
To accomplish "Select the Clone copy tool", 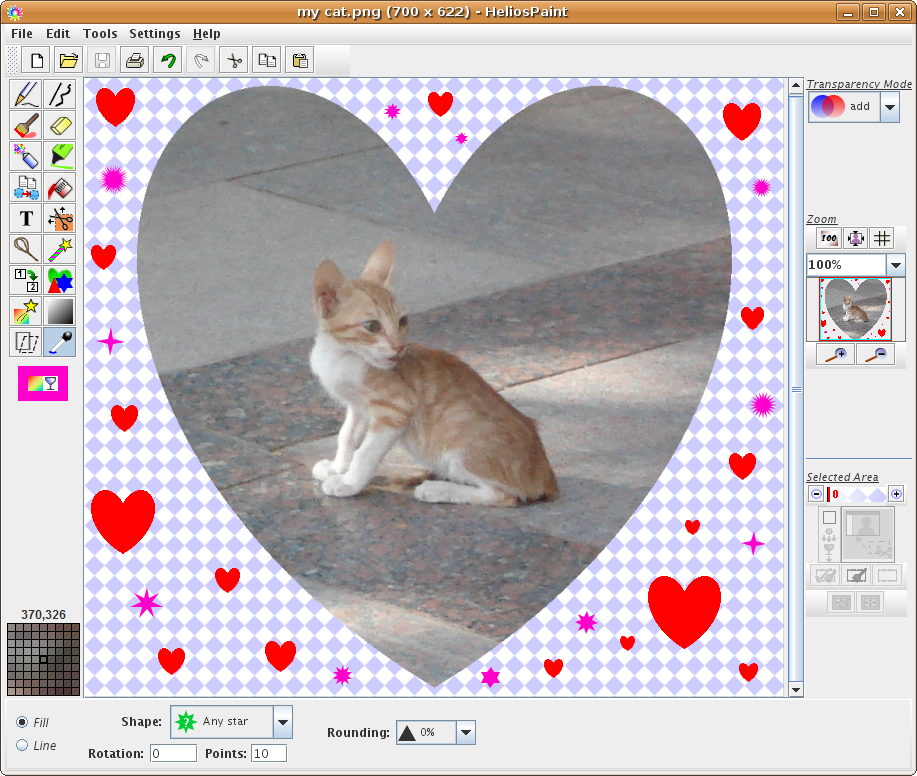I will pyautogui.click(x=26, y=187).
